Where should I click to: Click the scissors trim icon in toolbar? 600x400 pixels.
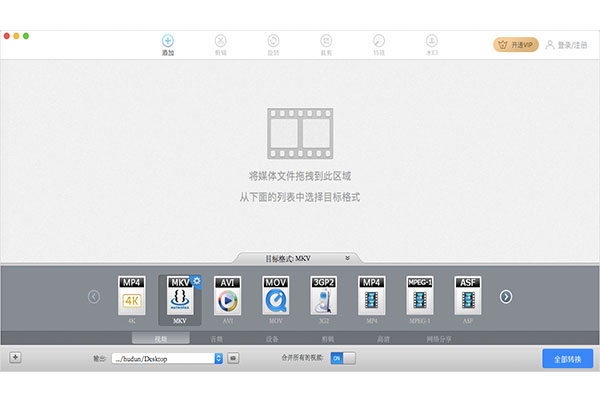point(220,42)
